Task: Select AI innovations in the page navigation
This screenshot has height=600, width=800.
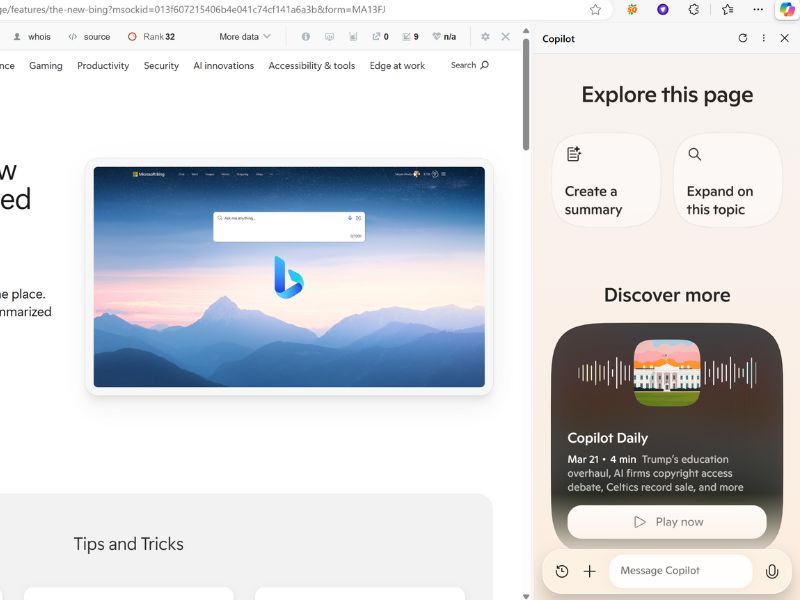Action: (x=223, y=65)
